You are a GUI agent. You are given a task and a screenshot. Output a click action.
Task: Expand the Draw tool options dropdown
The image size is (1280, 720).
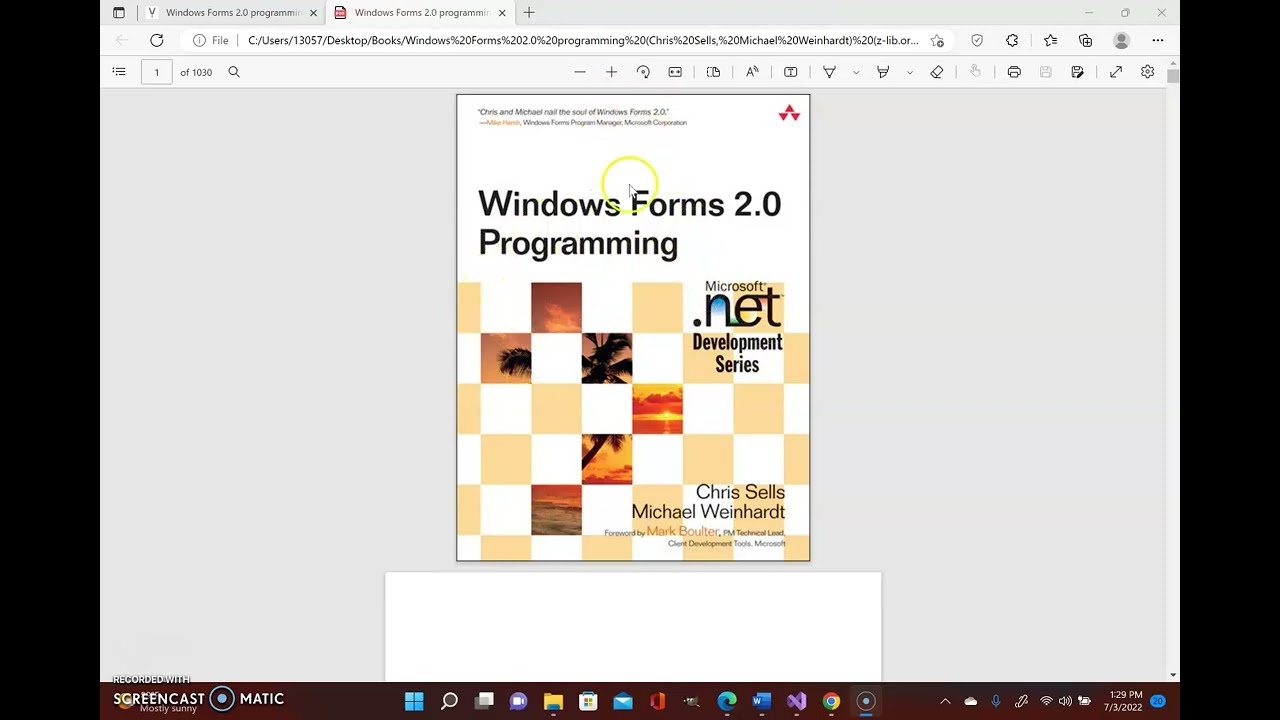(855, 72)
